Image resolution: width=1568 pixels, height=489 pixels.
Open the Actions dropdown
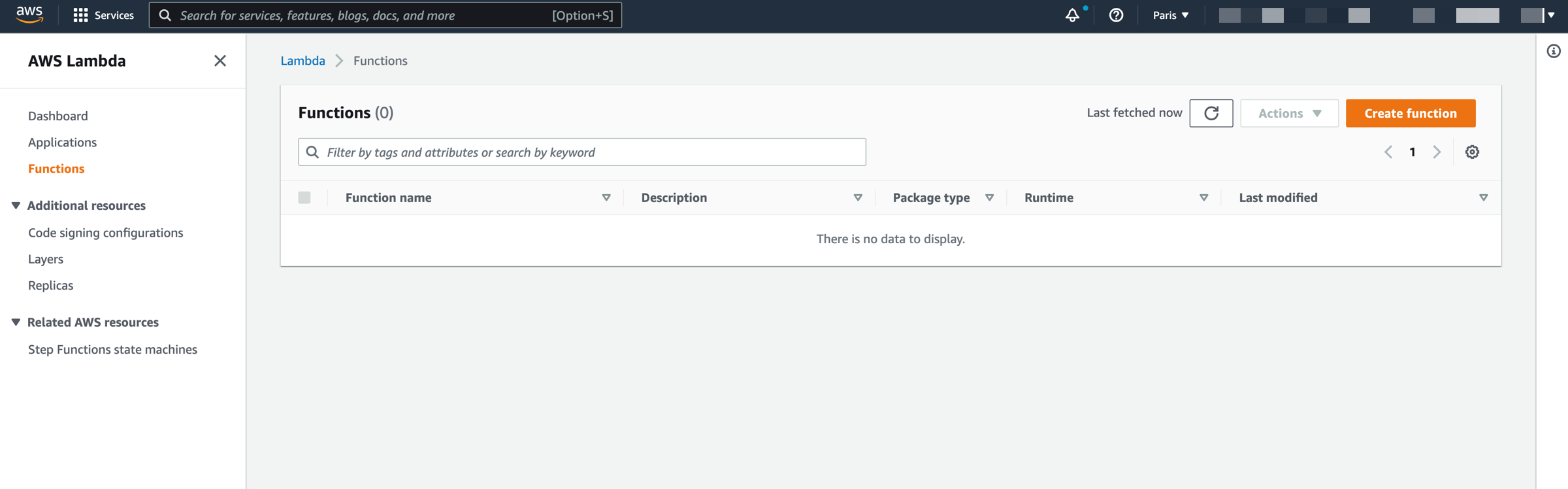pyautogui.click(x=1289, y=113)
